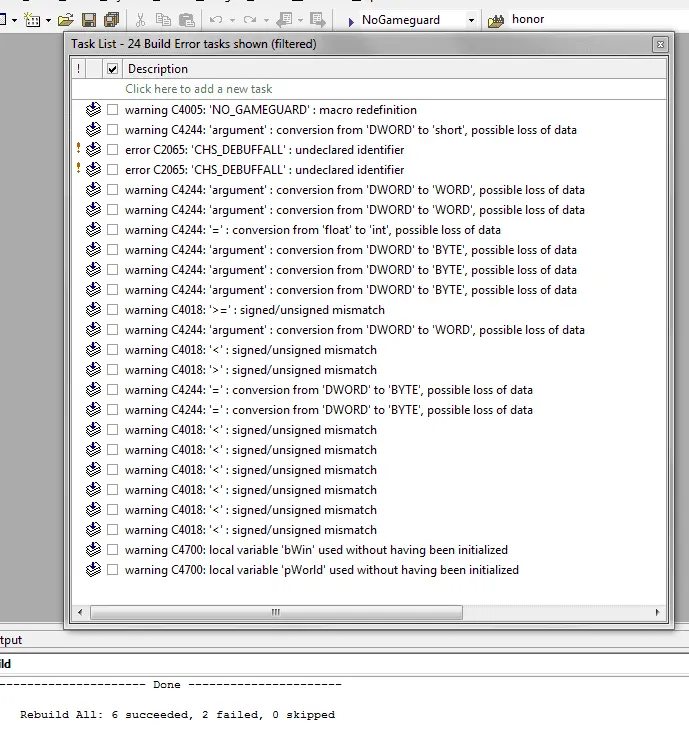
Task: Click build icon beside bWin warning
Action: tap(93, 549)
